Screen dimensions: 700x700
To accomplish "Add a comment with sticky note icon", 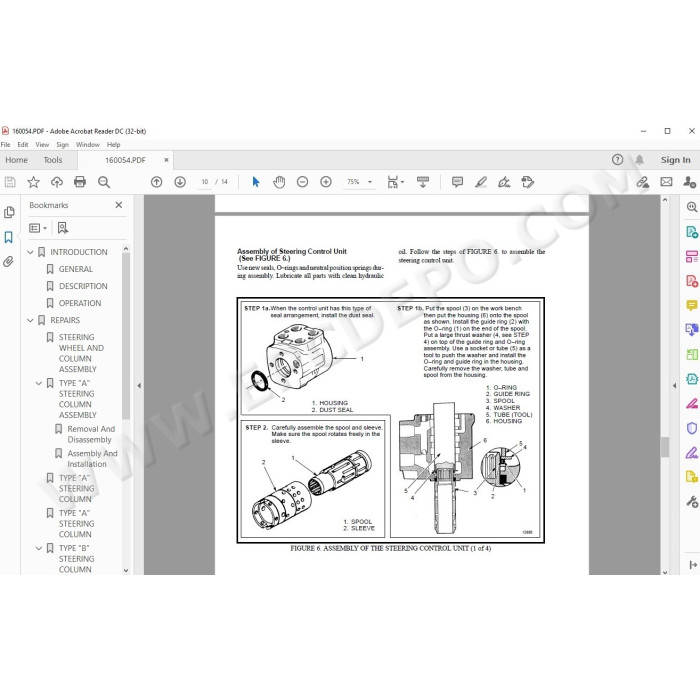I will pyautogui.click(x=457, y=182).
